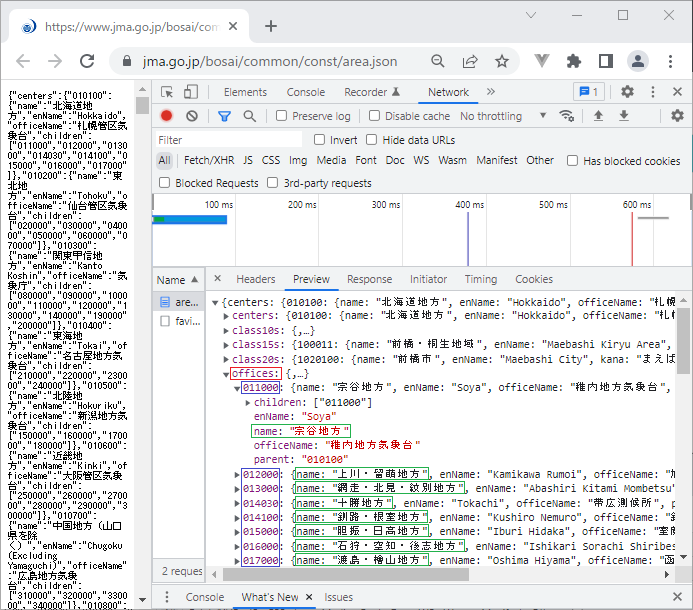Click the red record network log button

[x=167, y=116]
